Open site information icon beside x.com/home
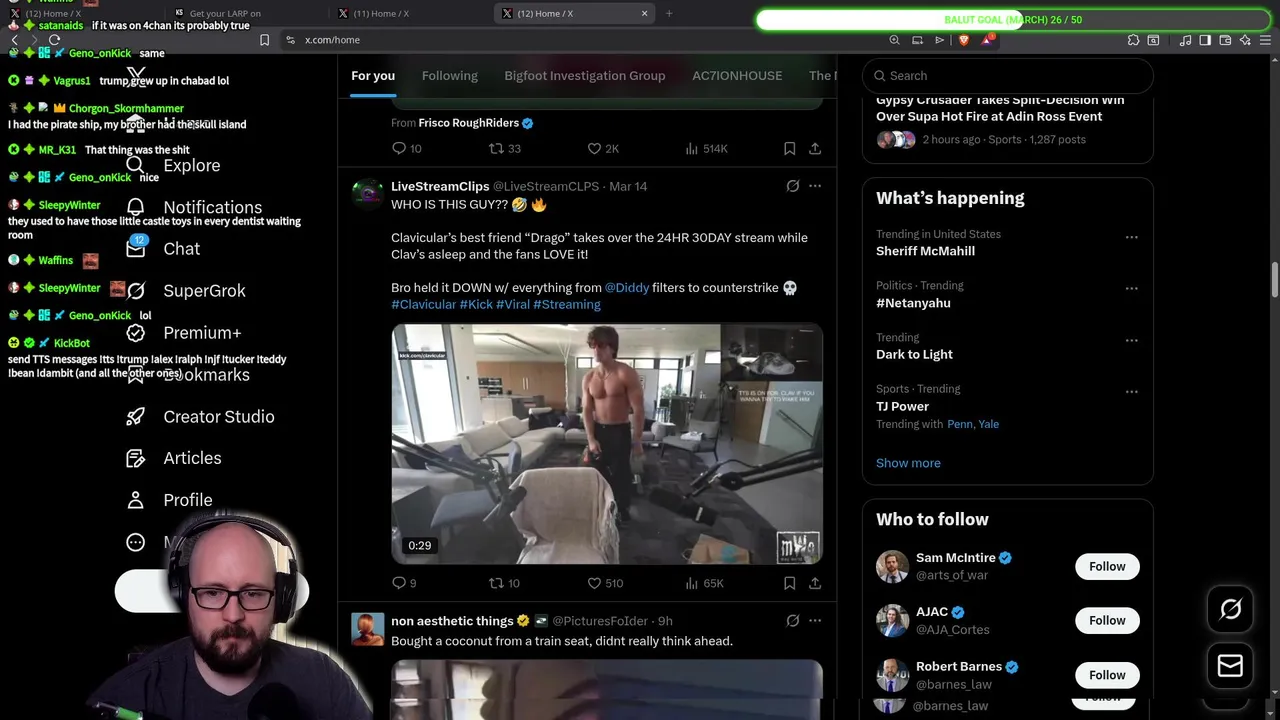Viewport: 1280px width, 720px height. (290, 40)
